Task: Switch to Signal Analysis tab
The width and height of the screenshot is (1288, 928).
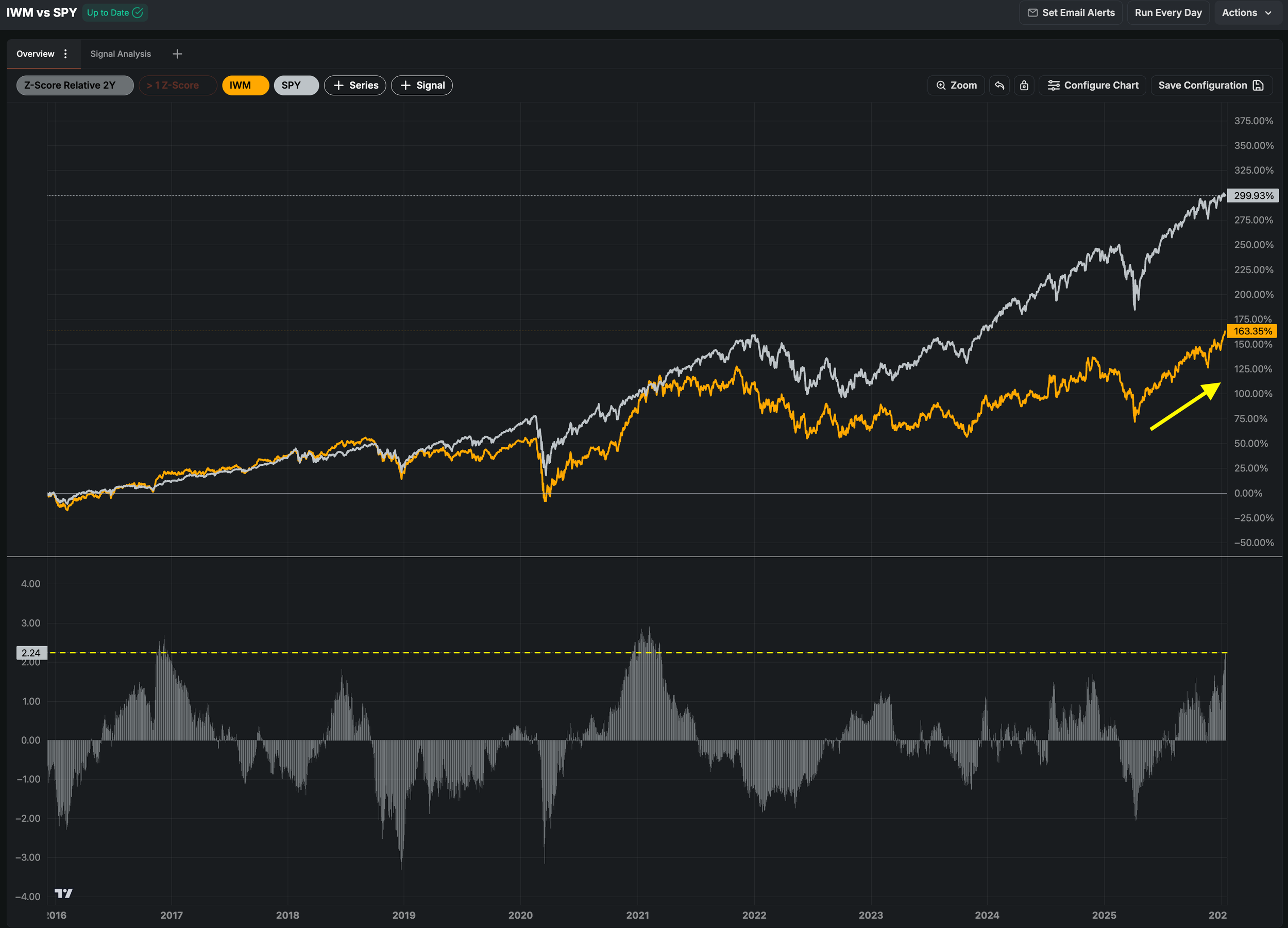Action: pyautogui.click(x=121, y=54)
